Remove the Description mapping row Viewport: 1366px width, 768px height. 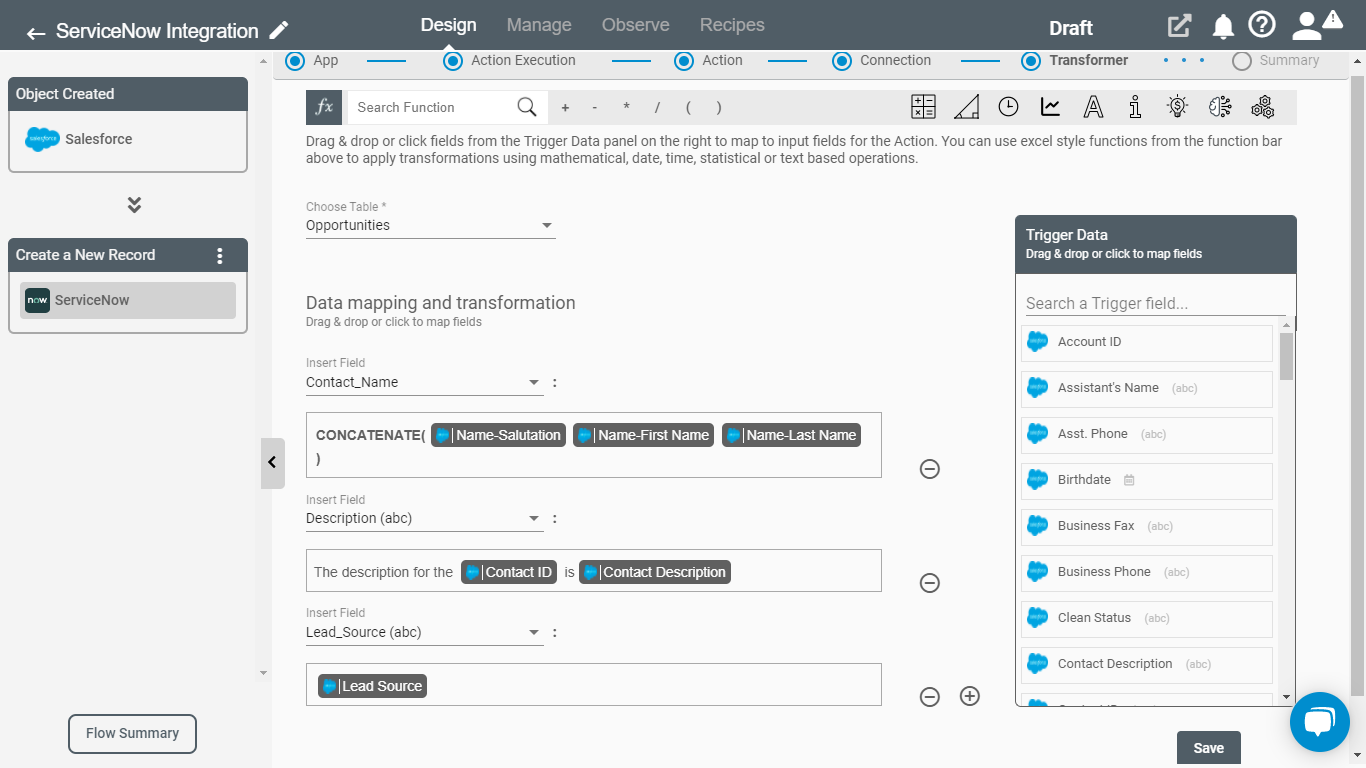(x=930, y=583)
